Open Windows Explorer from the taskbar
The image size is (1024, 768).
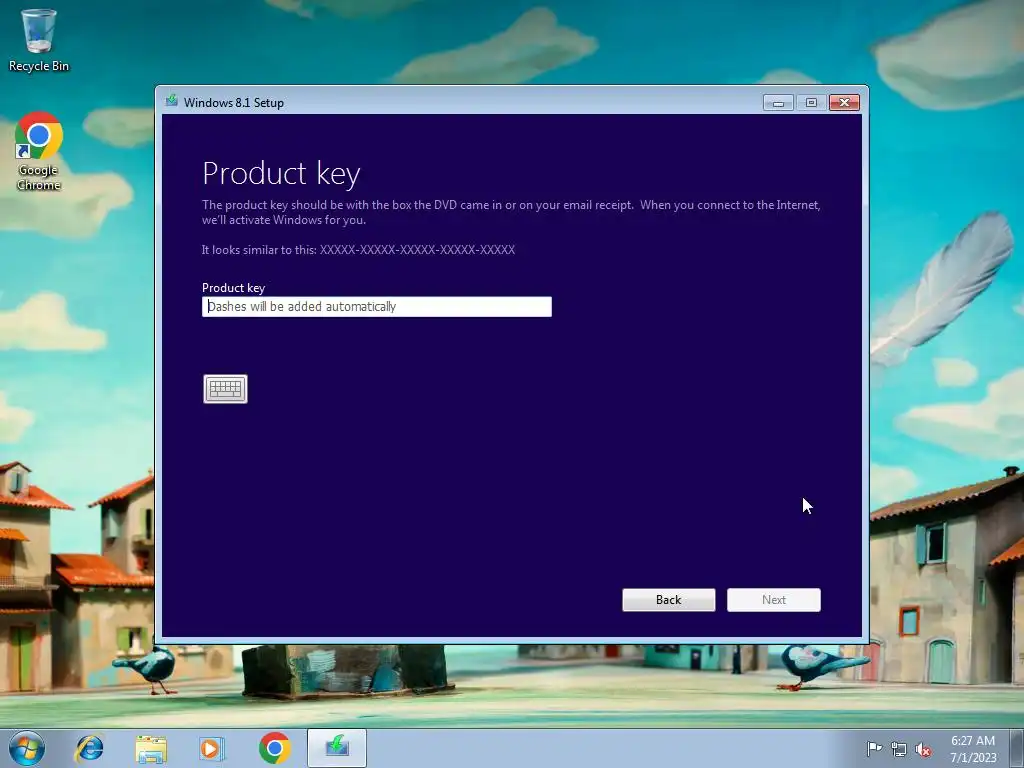[x=151, y=748]
